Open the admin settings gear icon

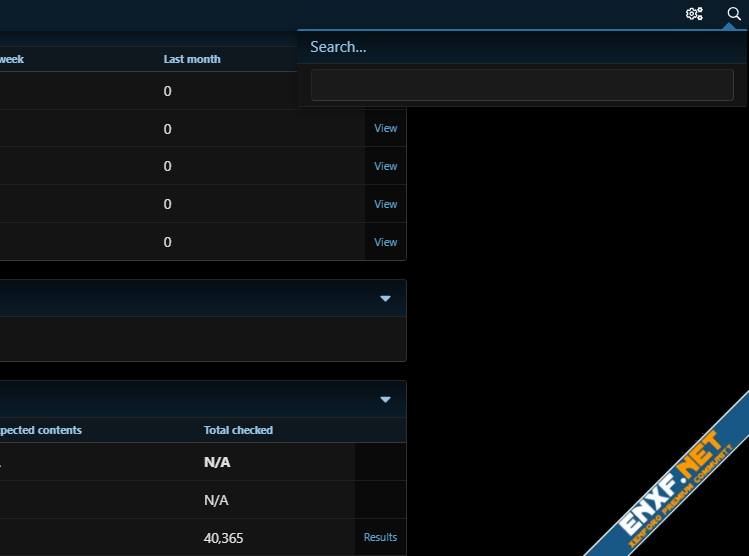tap(694, 14)
